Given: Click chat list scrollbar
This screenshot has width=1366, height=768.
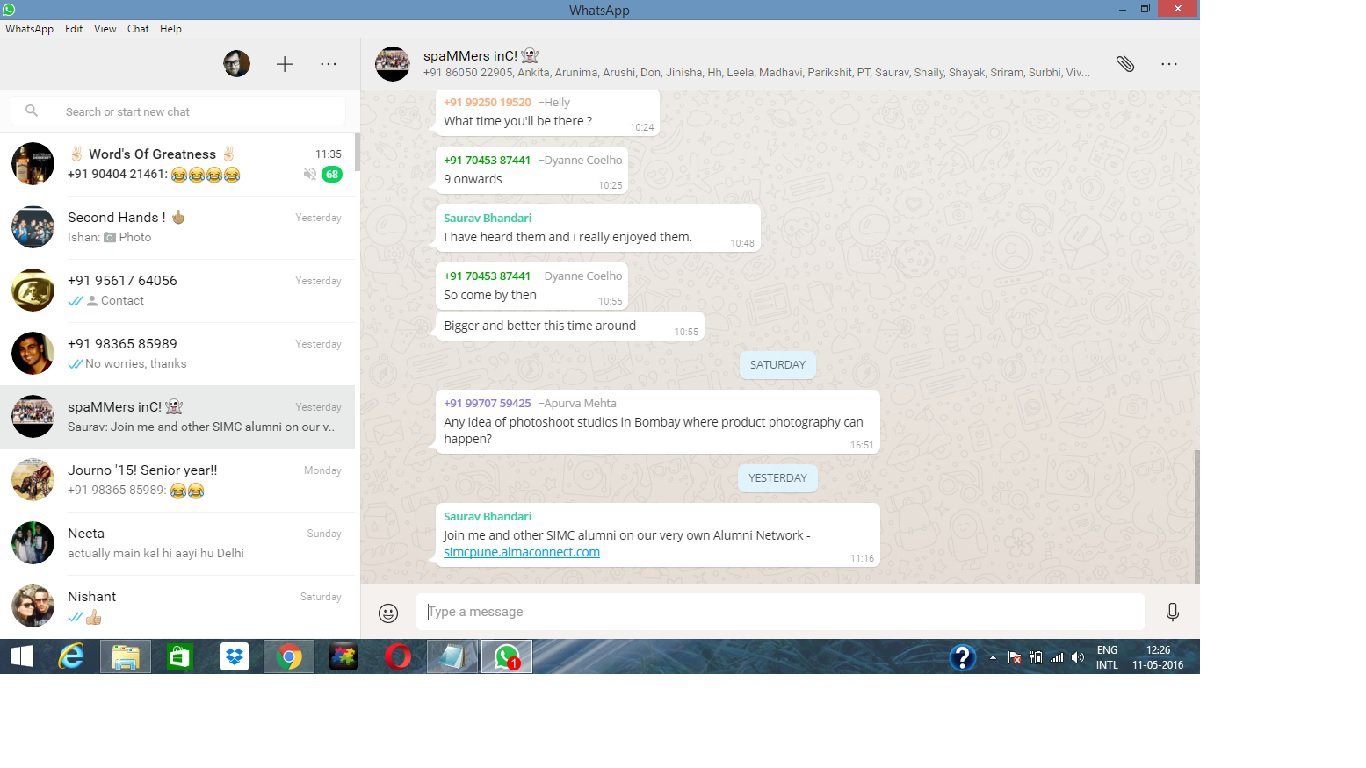Looking at the screenshot, I should 357,152.
